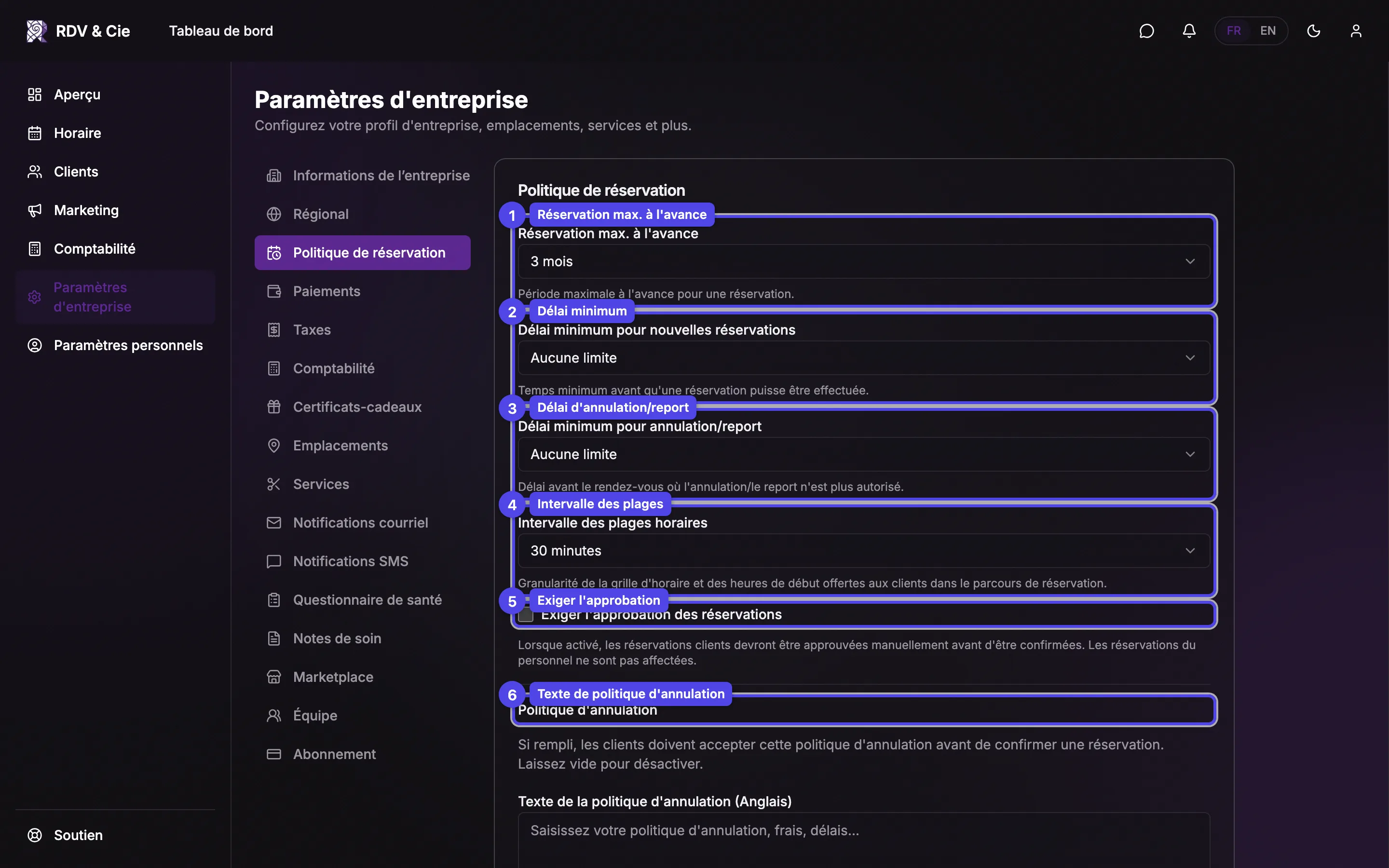Click the Tableau de bord link
The image size is (1389, 868).
(x=221, y=31)
